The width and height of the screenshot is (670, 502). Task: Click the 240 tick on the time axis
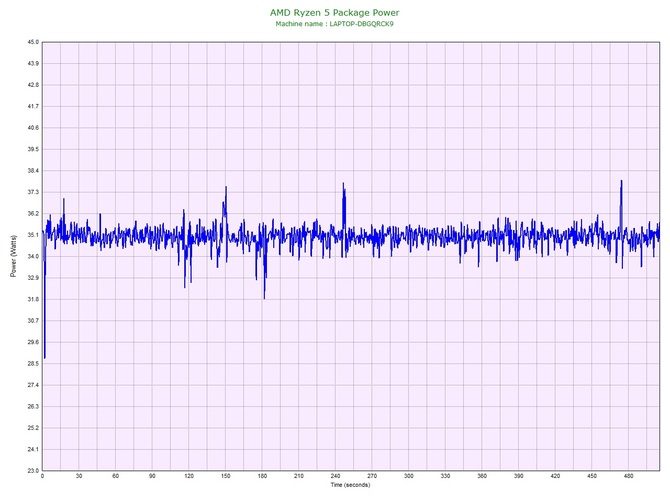tap(335, 476)
